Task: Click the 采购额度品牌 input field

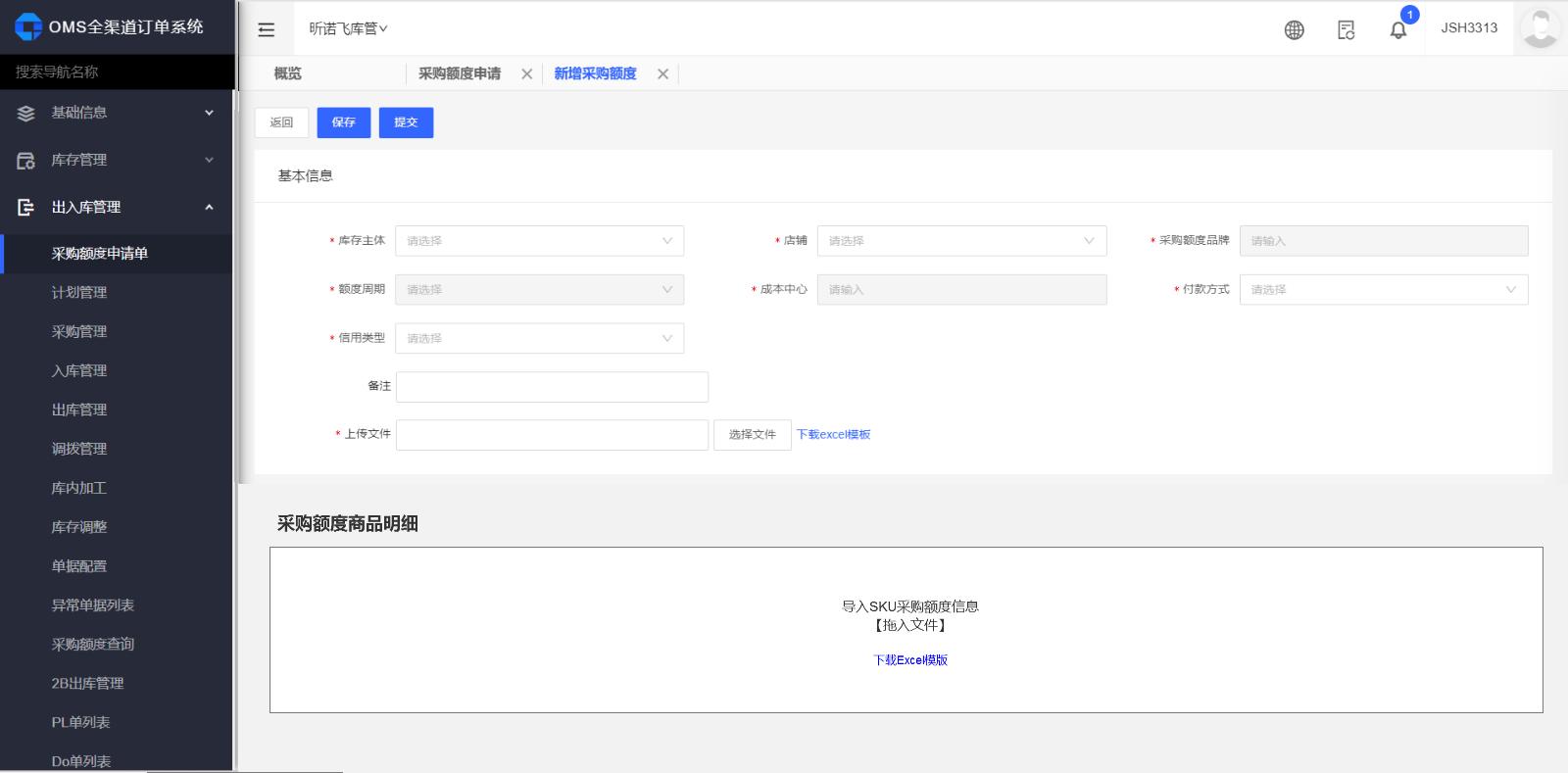Action: (1384, 241)
